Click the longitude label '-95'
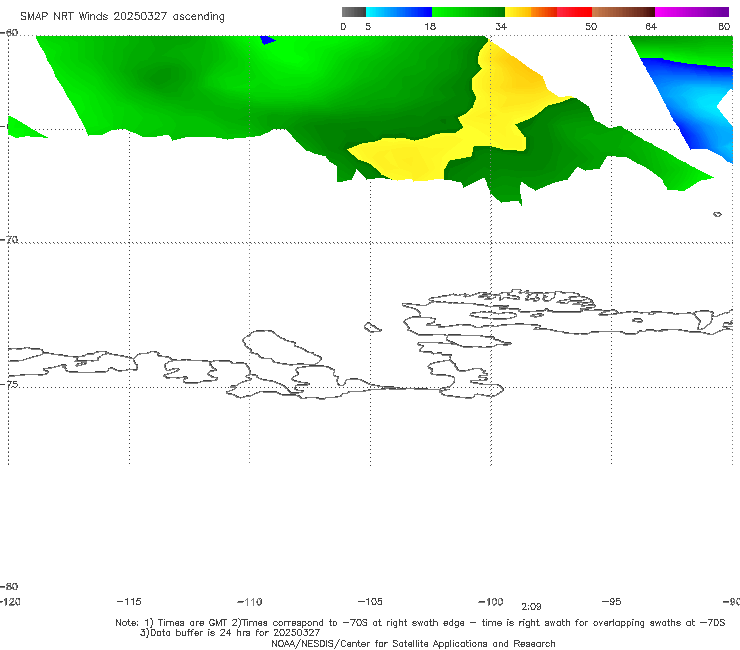The width and height of the screenshot is (740, 650). pyautogui.click(x=612, y=601)
